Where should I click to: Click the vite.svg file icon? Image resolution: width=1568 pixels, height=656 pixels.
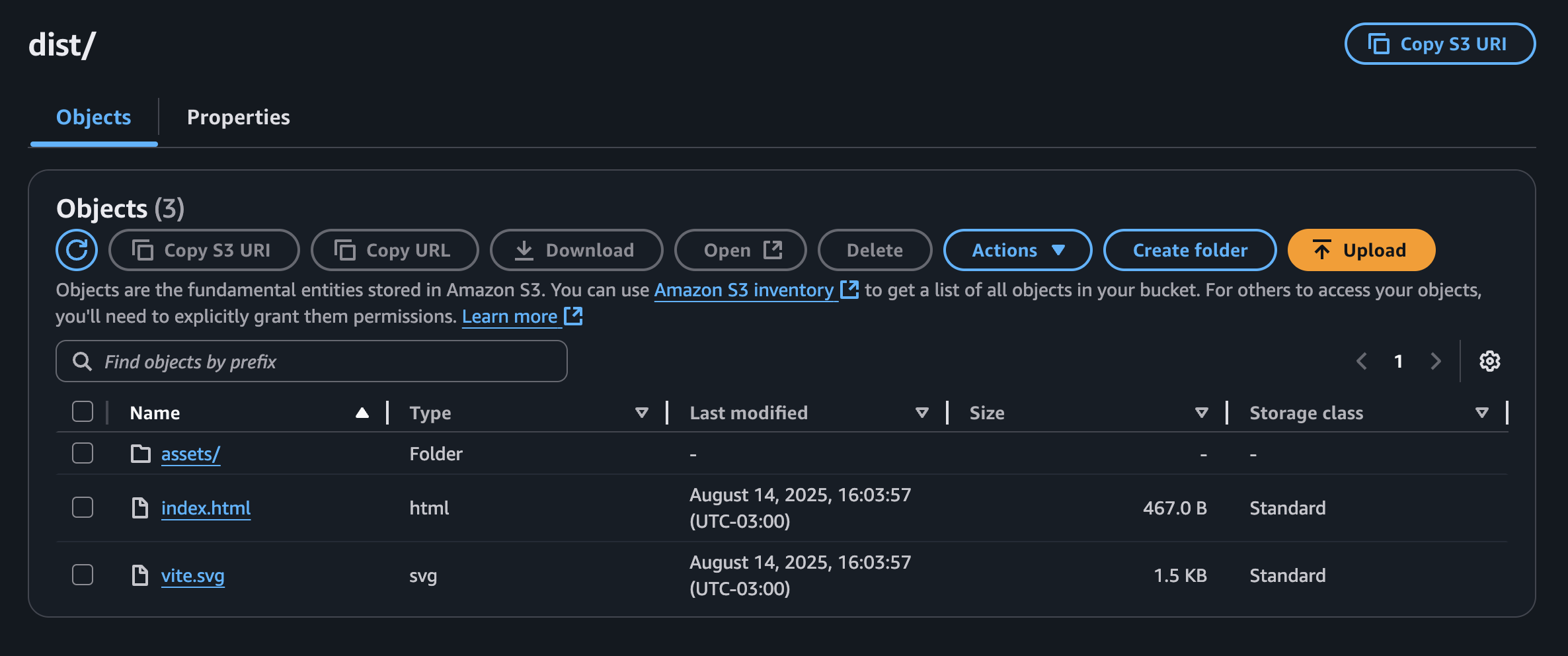pyautogui.click(x=140, y=575)
